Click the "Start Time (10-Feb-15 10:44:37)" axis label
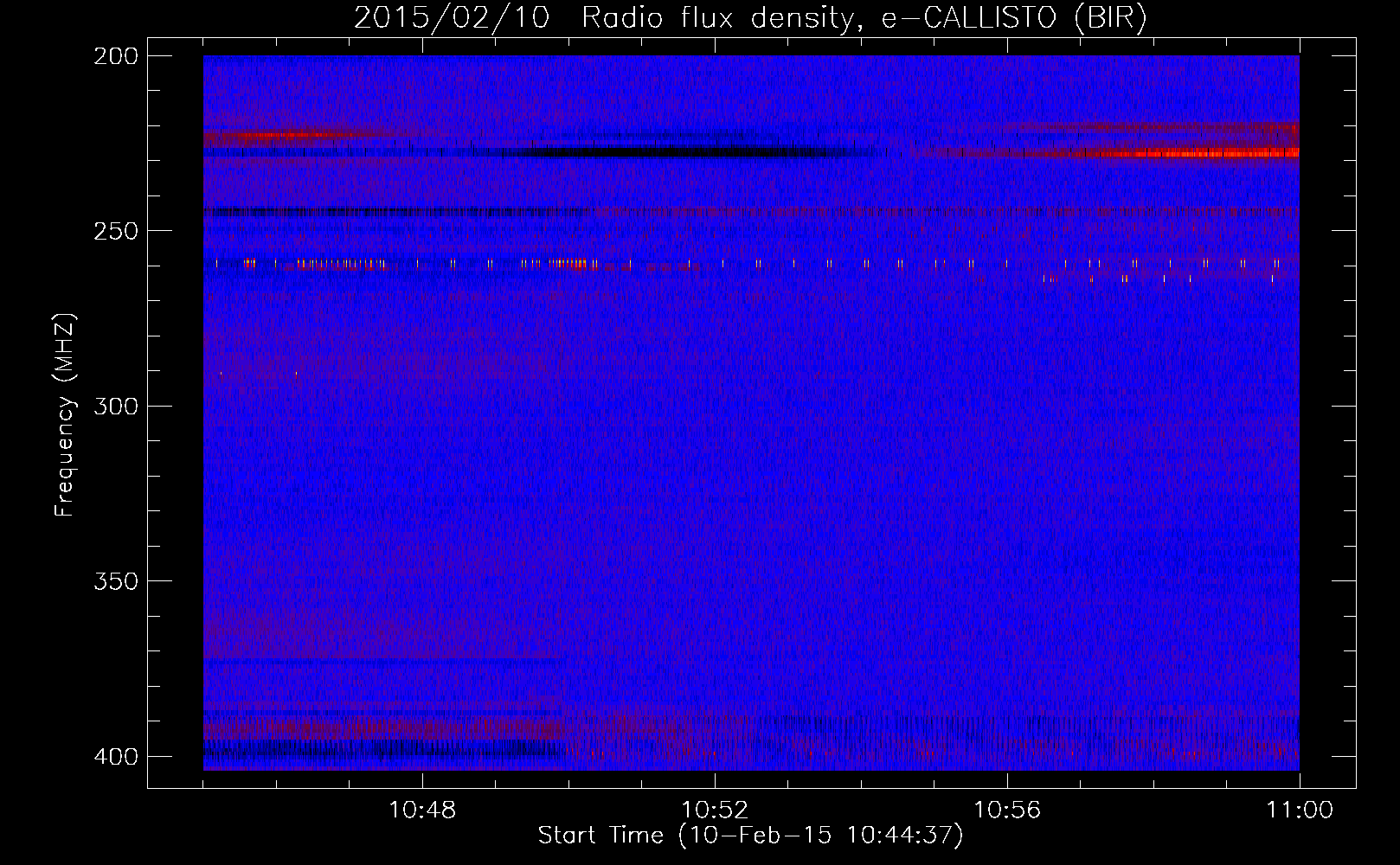The width and height of the screenshot is (1400, 865). (750, 836)
